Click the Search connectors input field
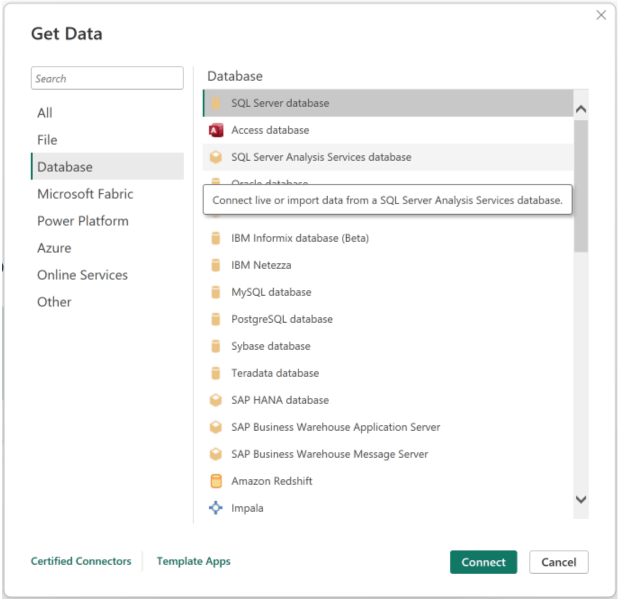 (x=107, y=78)
